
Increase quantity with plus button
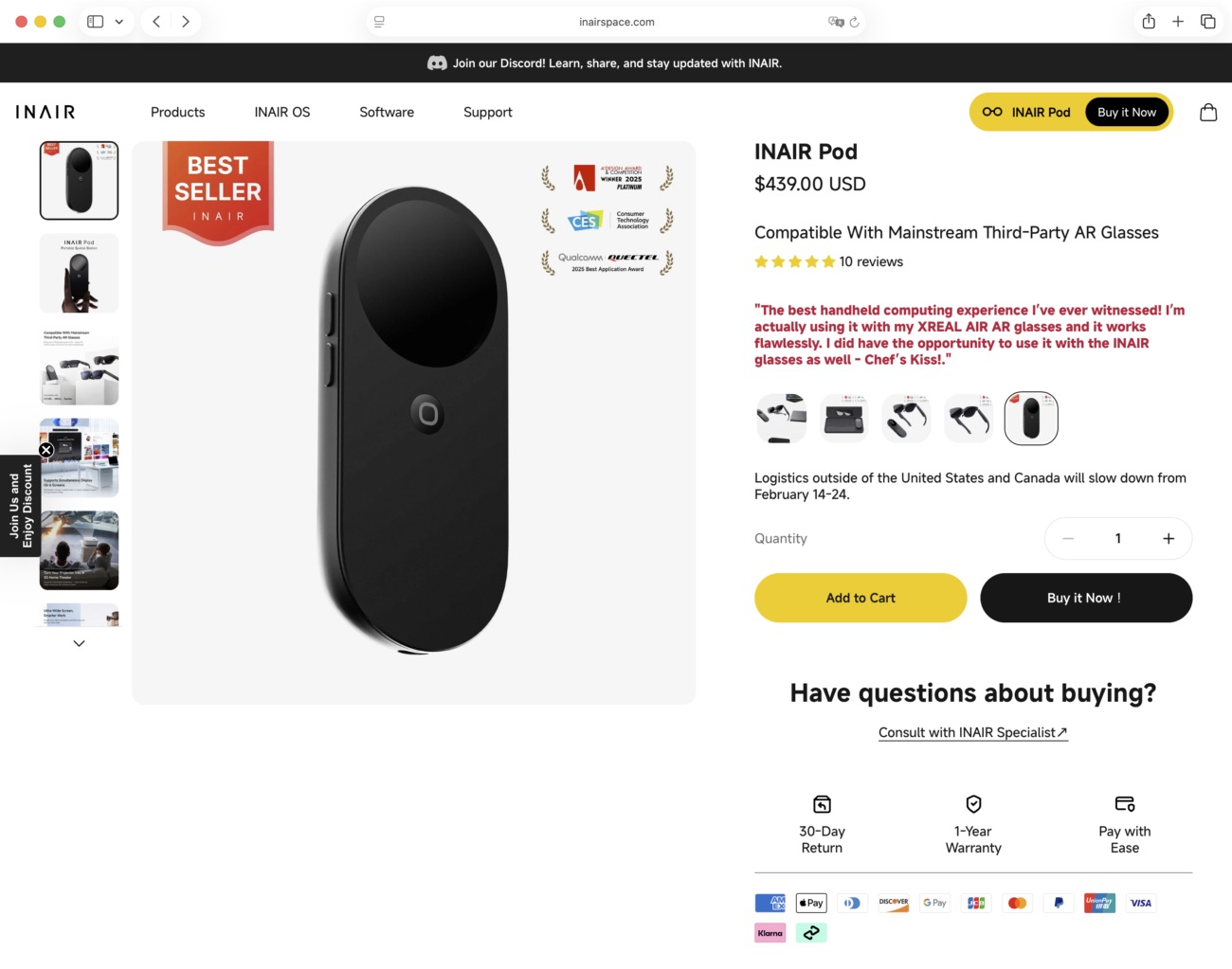tap(1169, 539)
